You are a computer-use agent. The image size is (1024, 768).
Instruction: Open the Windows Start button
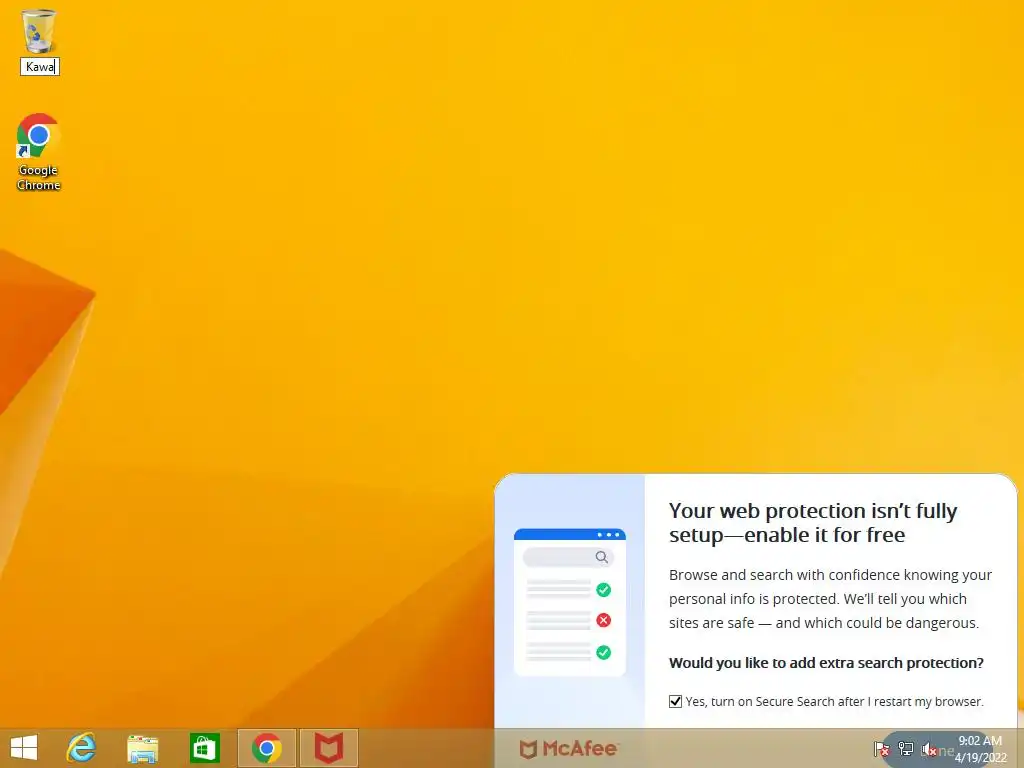pyautogui.click(x=24, y=748)
